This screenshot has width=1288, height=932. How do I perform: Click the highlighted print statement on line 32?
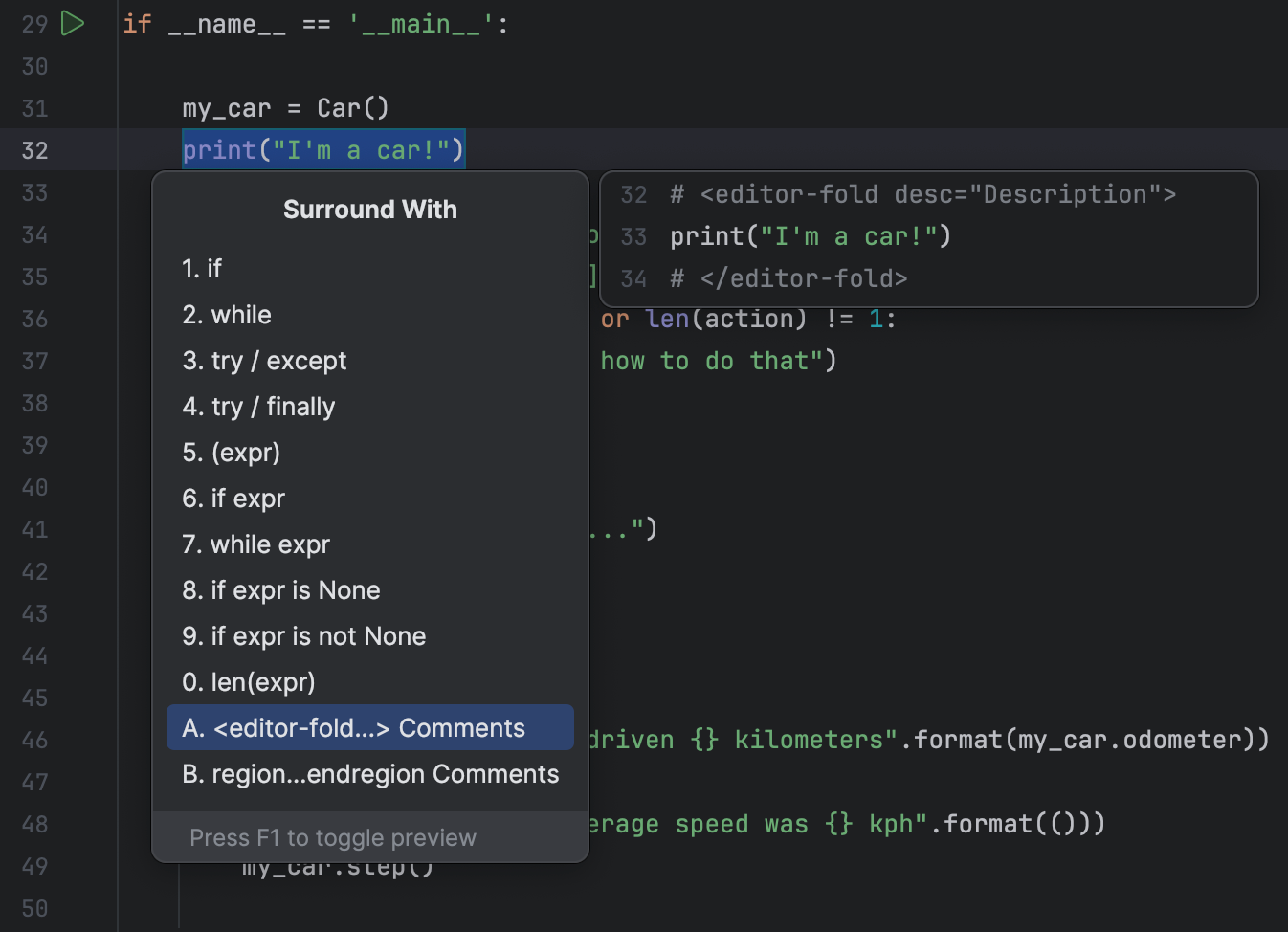tap(322, 149)
